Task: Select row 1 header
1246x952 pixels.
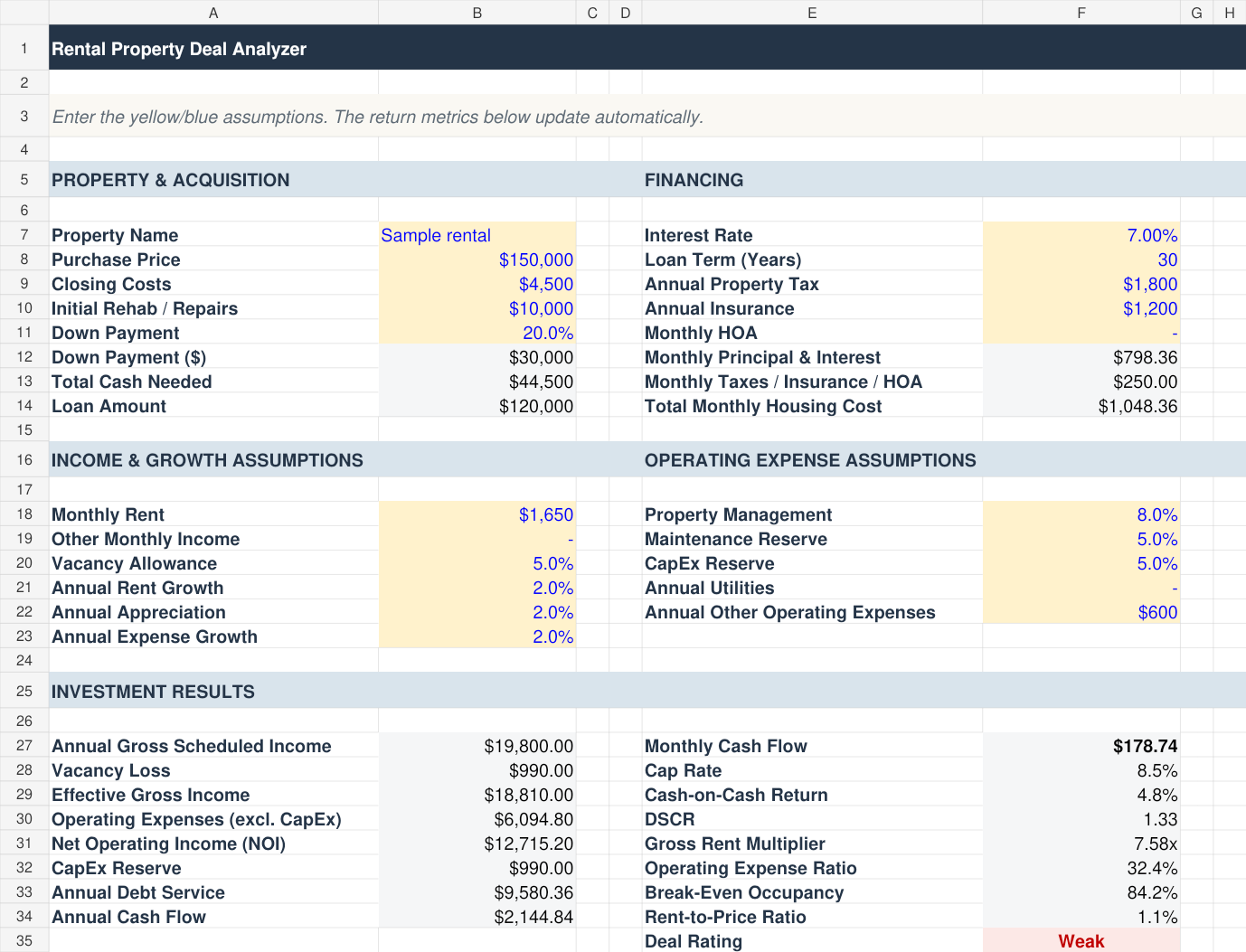Action: 24,48
